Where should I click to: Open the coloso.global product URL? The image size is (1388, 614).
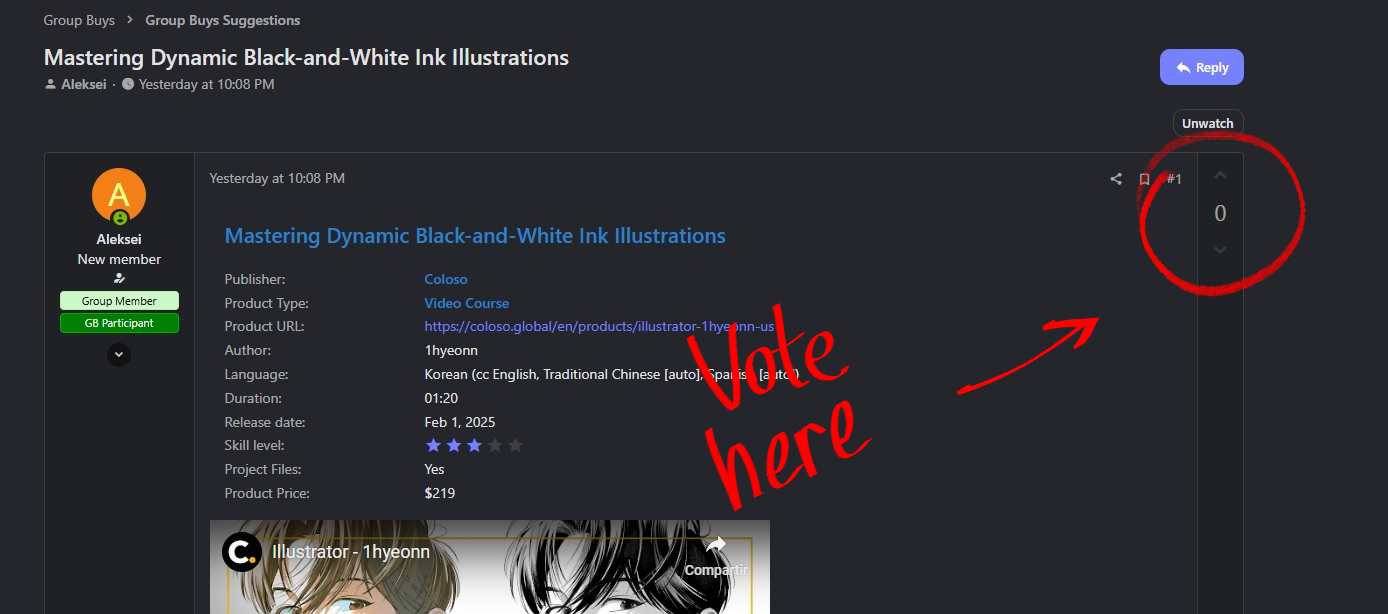tap(599, 326)
